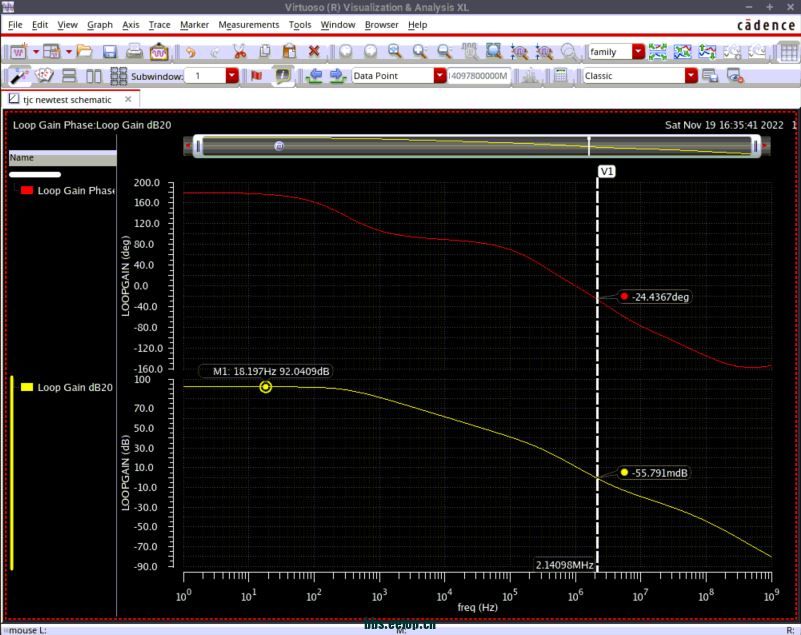Click the zoom range slider center handle
The height and width of the screenshot is (635, 801).
tap(279, 146)
